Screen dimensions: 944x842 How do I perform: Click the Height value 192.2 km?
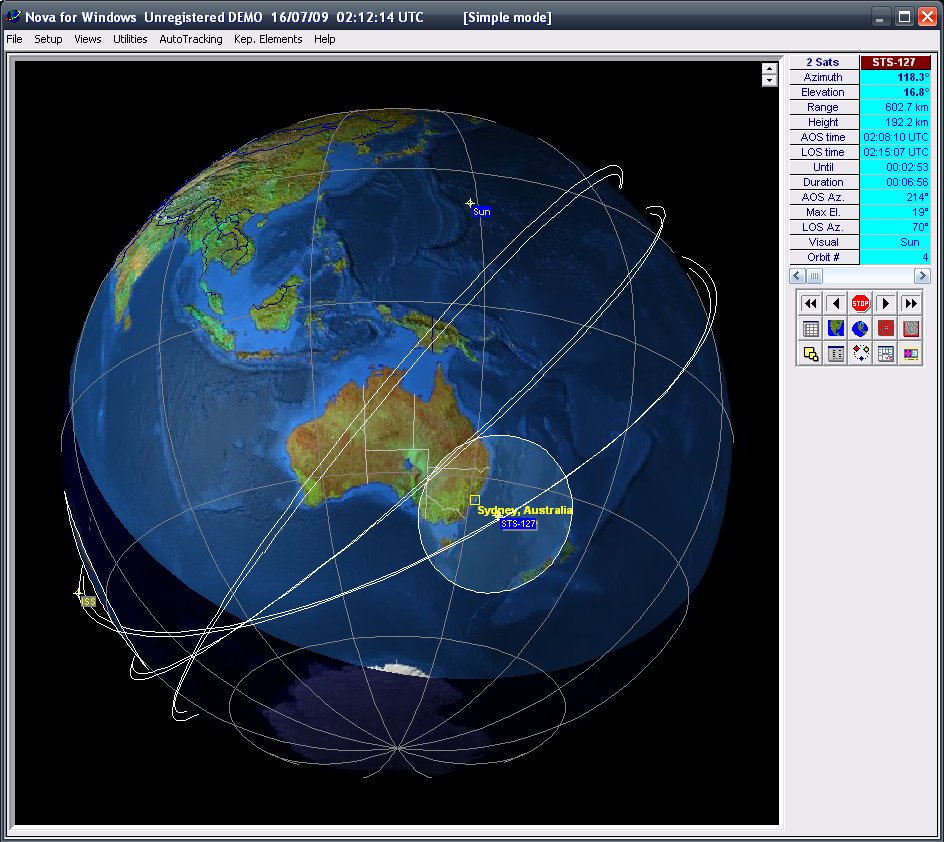[895, 122]
